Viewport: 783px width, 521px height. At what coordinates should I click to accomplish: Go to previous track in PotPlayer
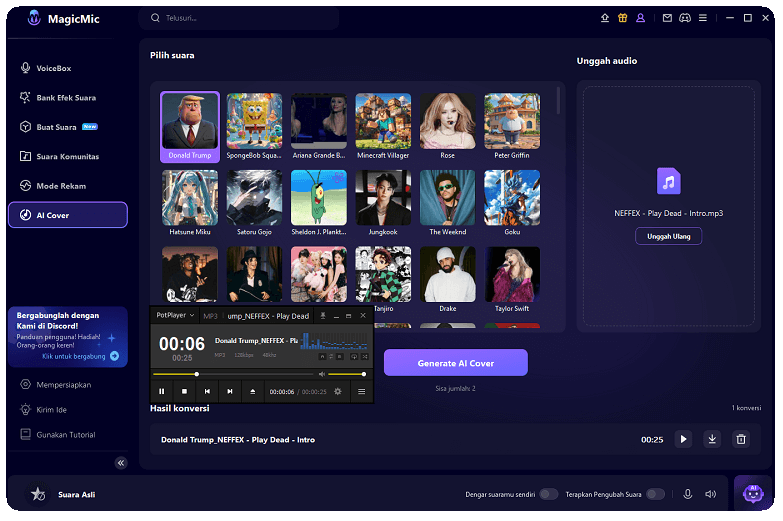pyautogui.click(x=207, y=391)
